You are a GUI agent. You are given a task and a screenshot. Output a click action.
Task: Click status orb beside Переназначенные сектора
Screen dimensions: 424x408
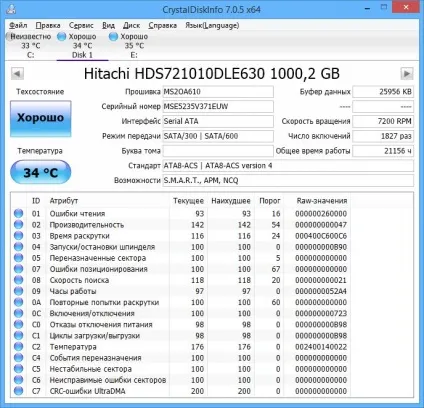click(x=19, y=258)
